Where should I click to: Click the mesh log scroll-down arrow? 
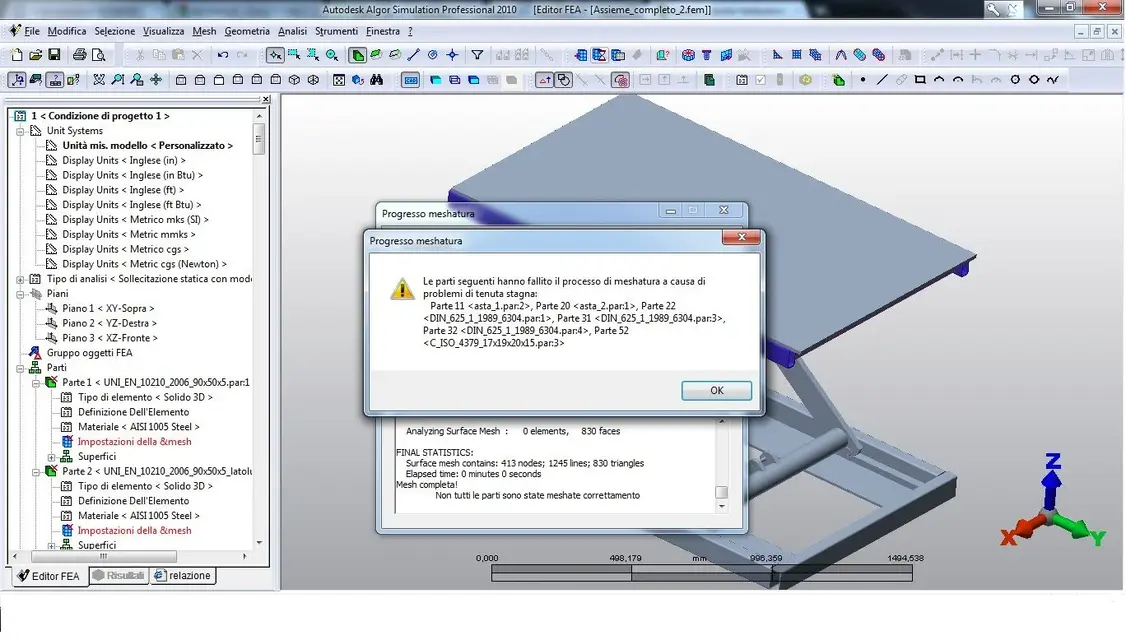721,506
